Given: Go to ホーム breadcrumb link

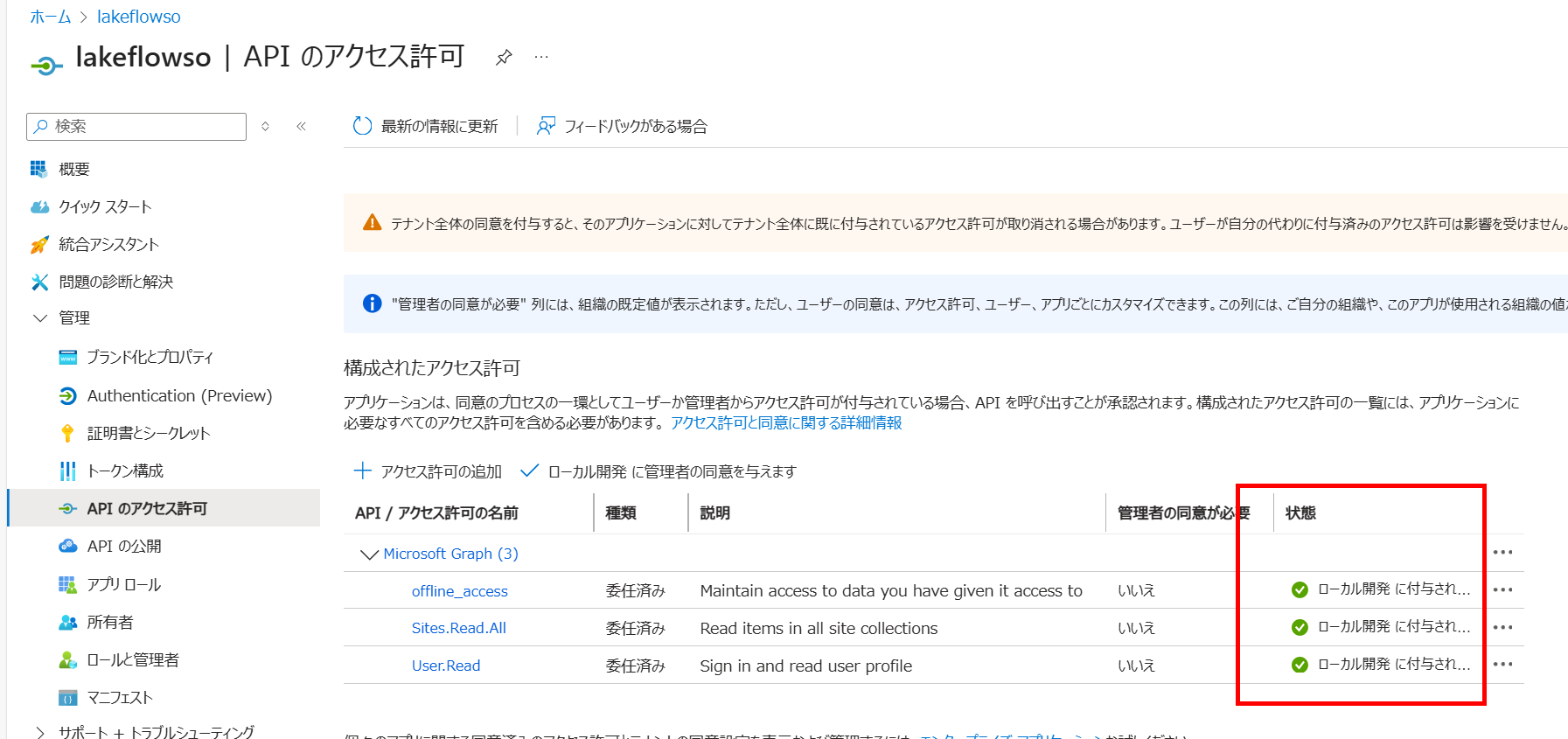Looking at the screenshot, I should [50, 17].
